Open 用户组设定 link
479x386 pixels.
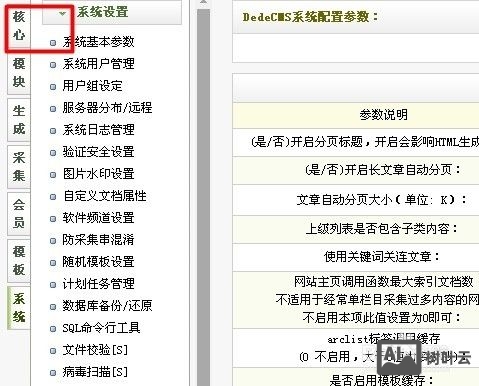pos(92,86)
